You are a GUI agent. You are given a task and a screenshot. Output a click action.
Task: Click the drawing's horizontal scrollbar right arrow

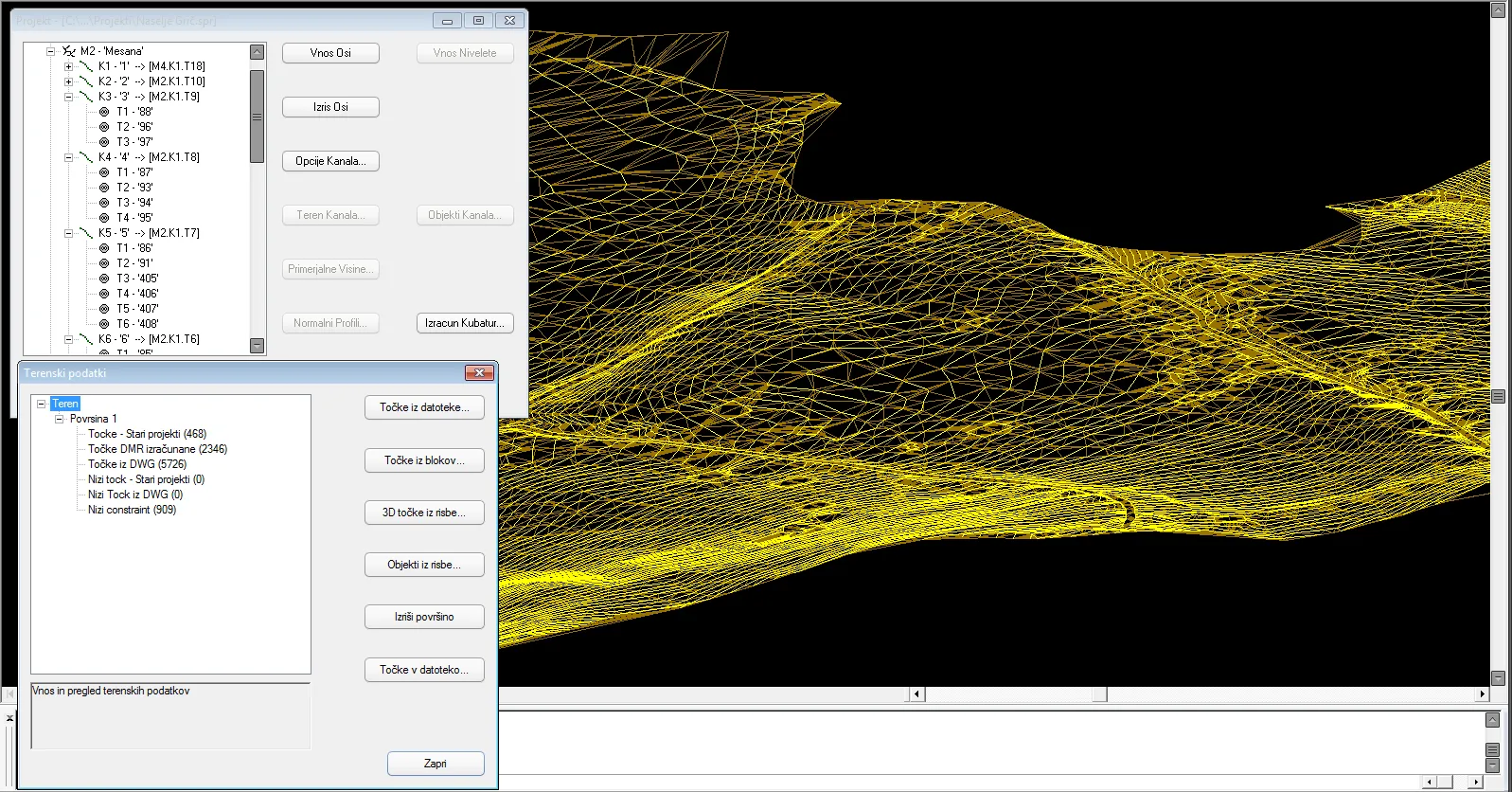tap(1482, 694)
